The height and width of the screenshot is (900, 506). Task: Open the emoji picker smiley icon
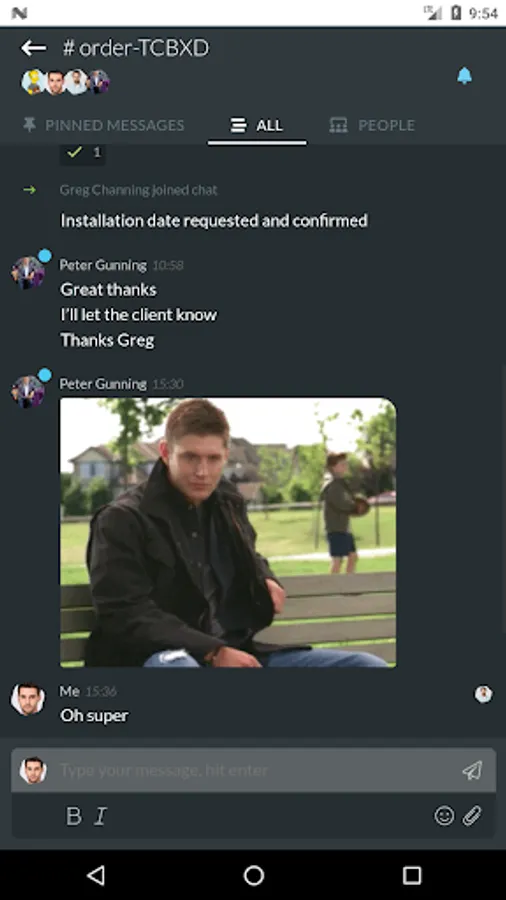pos(444,816)
